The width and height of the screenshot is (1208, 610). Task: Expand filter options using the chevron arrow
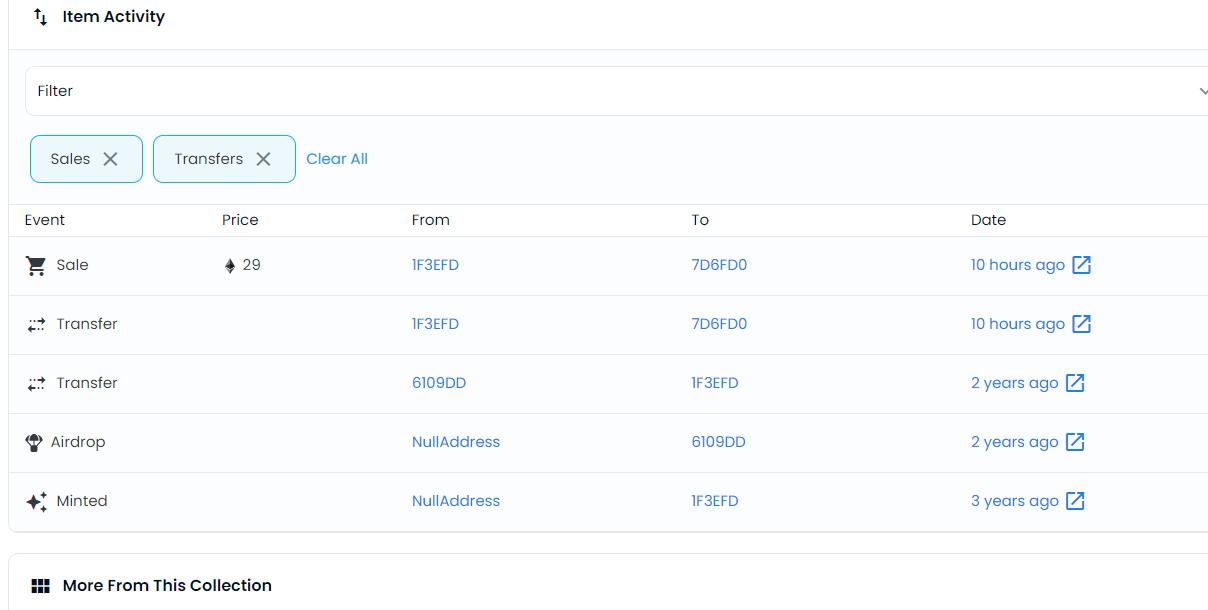point(1202,91)
